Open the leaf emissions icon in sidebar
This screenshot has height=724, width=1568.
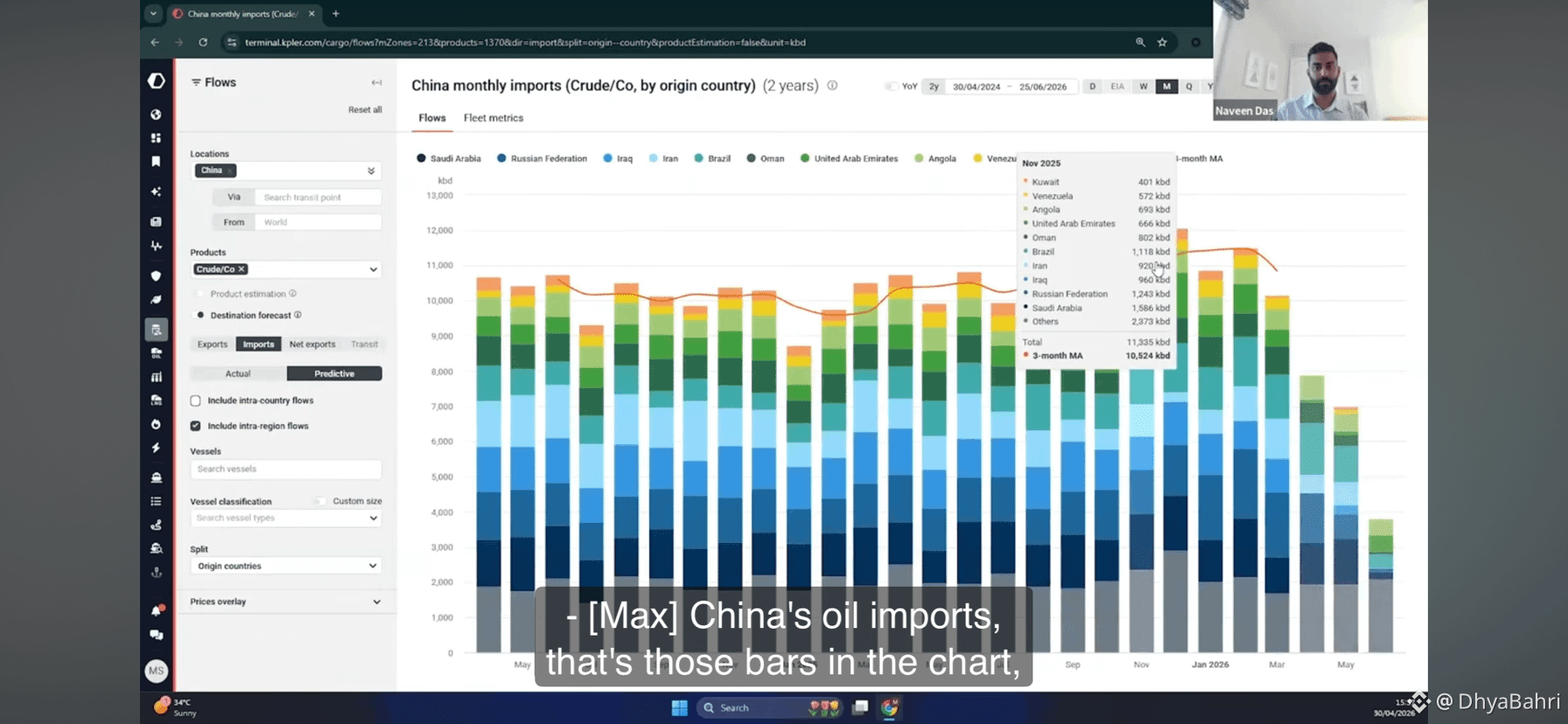tap(156, 299)
